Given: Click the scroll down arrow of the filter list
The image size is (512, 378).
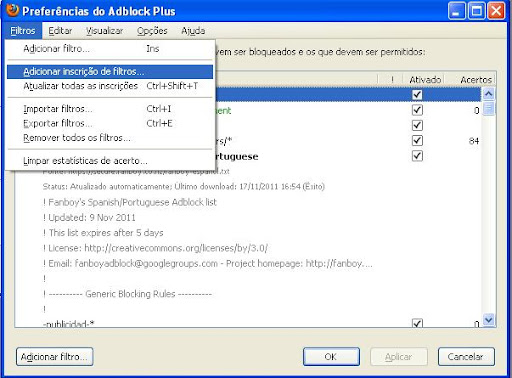Looking at the screenshot, I should (489, 320).
